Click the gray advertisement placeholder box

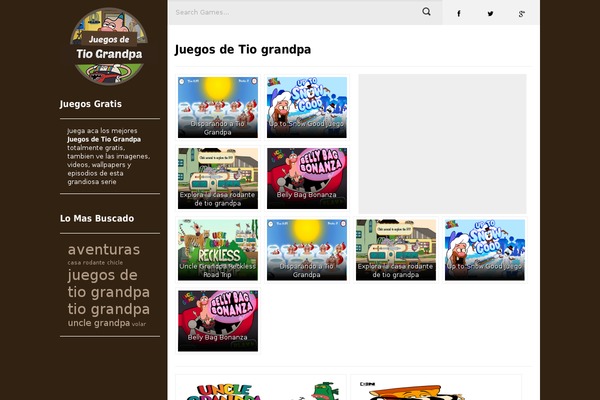click(442, 144)
